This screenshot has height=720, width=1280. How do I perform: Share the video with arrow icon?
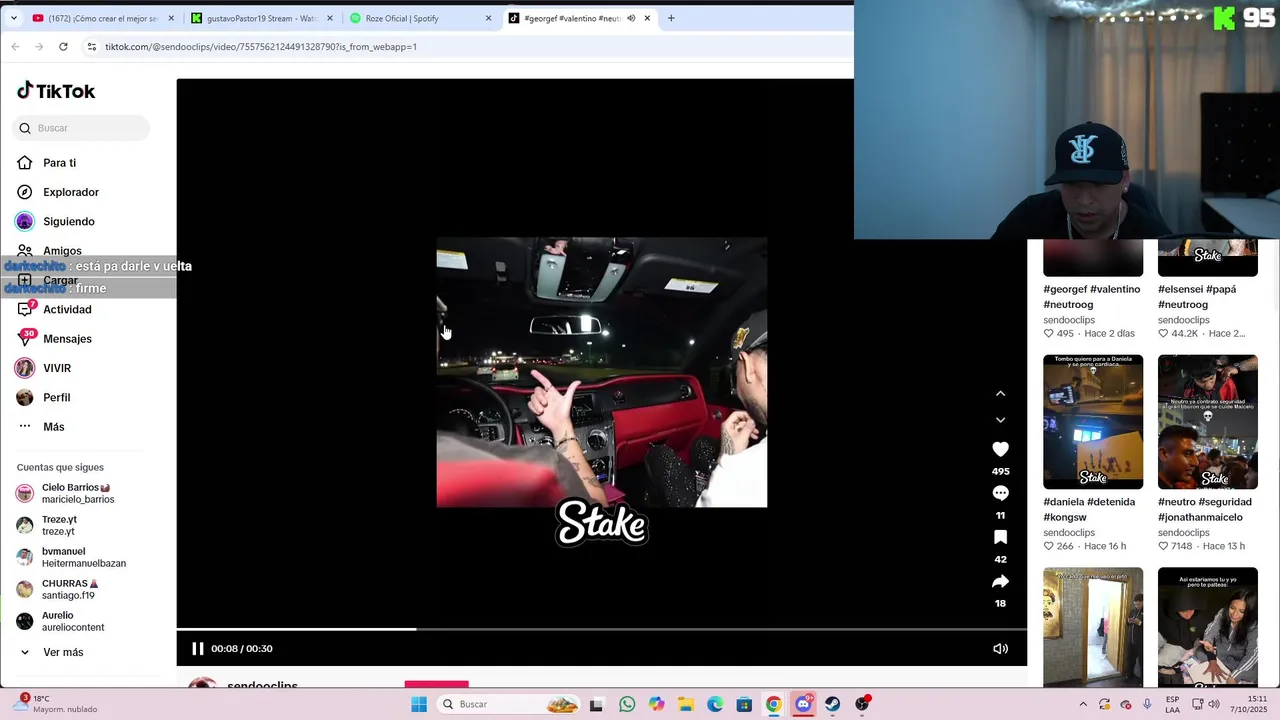coord(1000,581)
